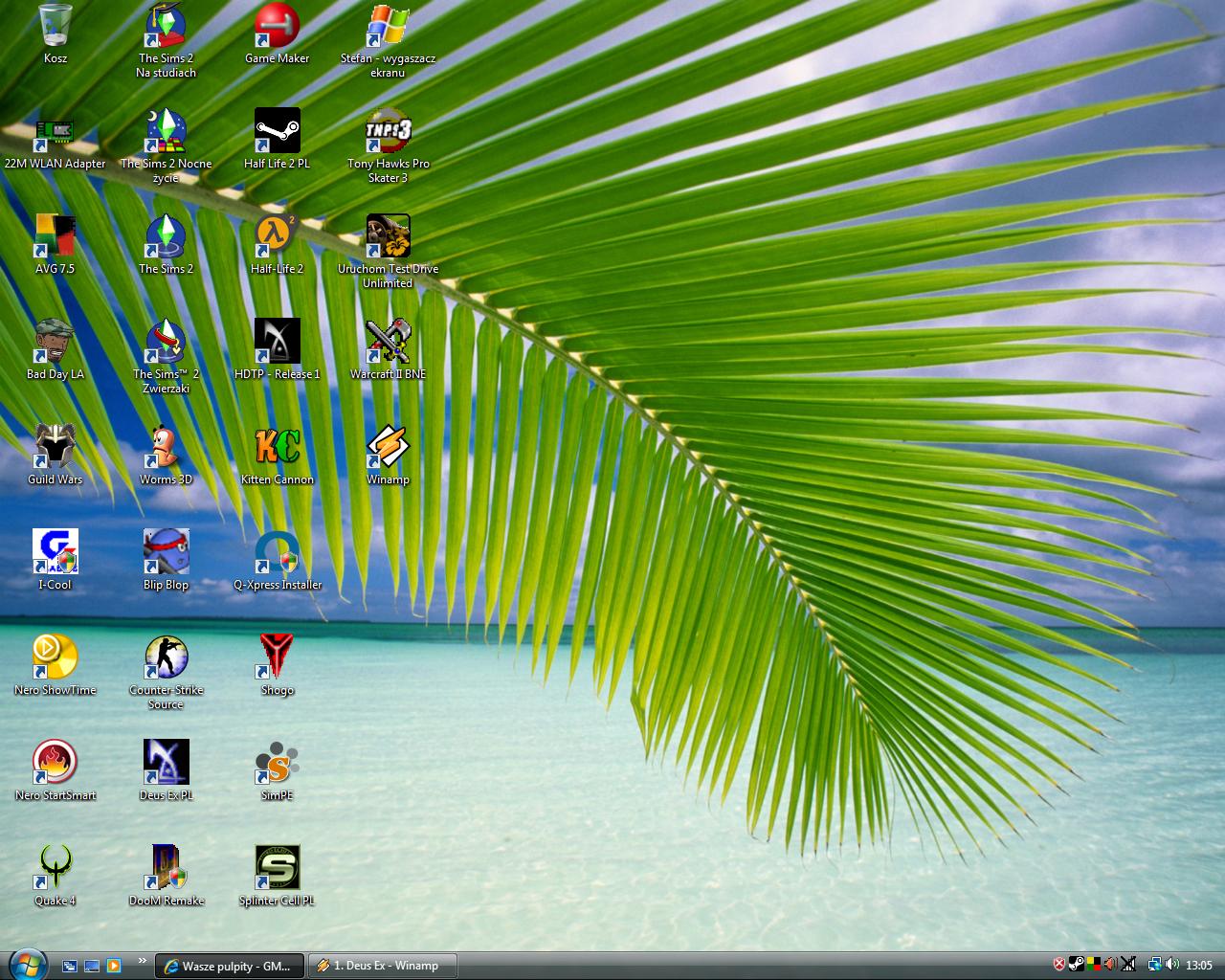1225x980 pixels.
Task: Switch to Wasze pulpity browser taskbar button
Action: 229,966
